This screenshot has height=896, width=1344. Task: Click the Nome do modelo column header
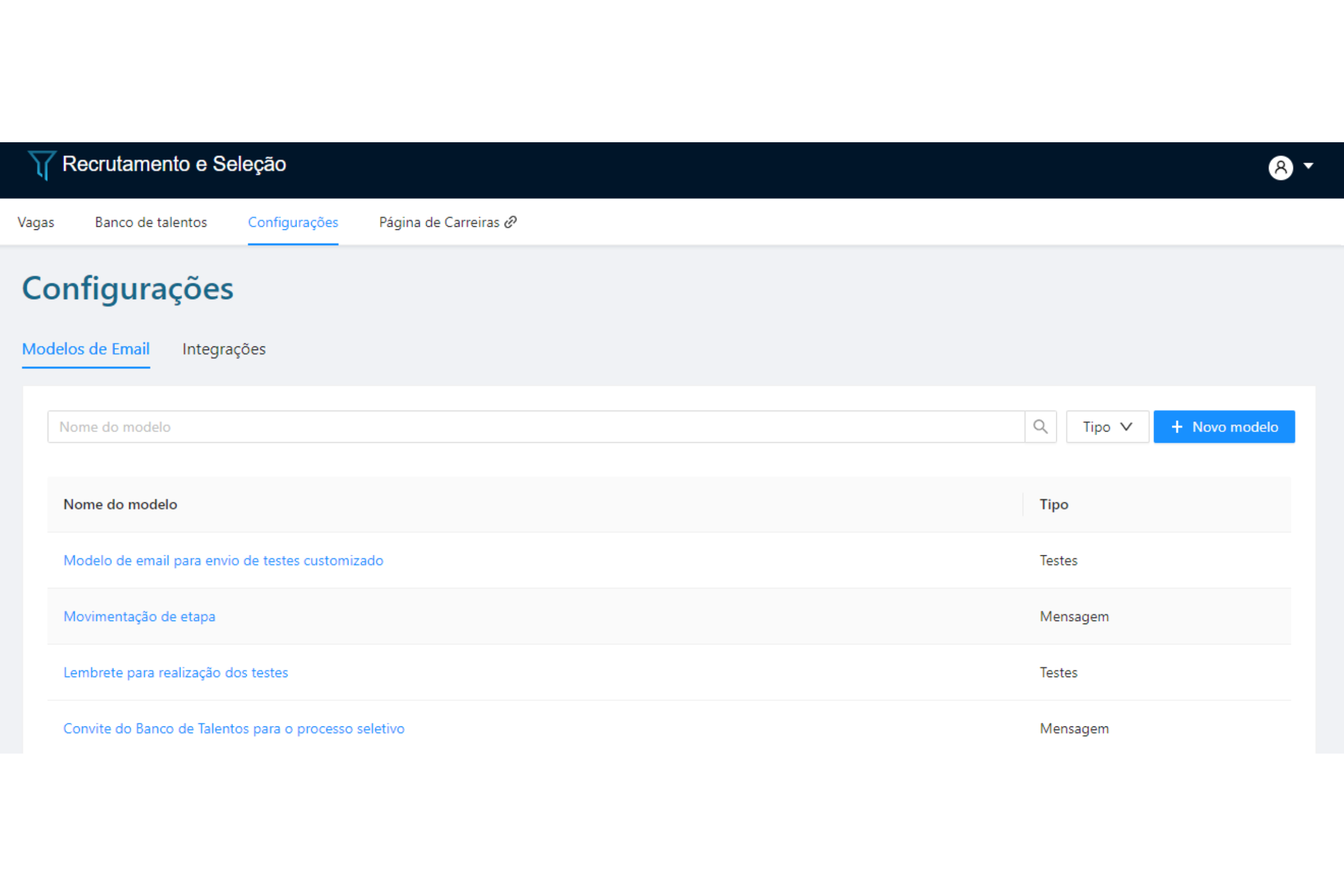pos(120,504)
